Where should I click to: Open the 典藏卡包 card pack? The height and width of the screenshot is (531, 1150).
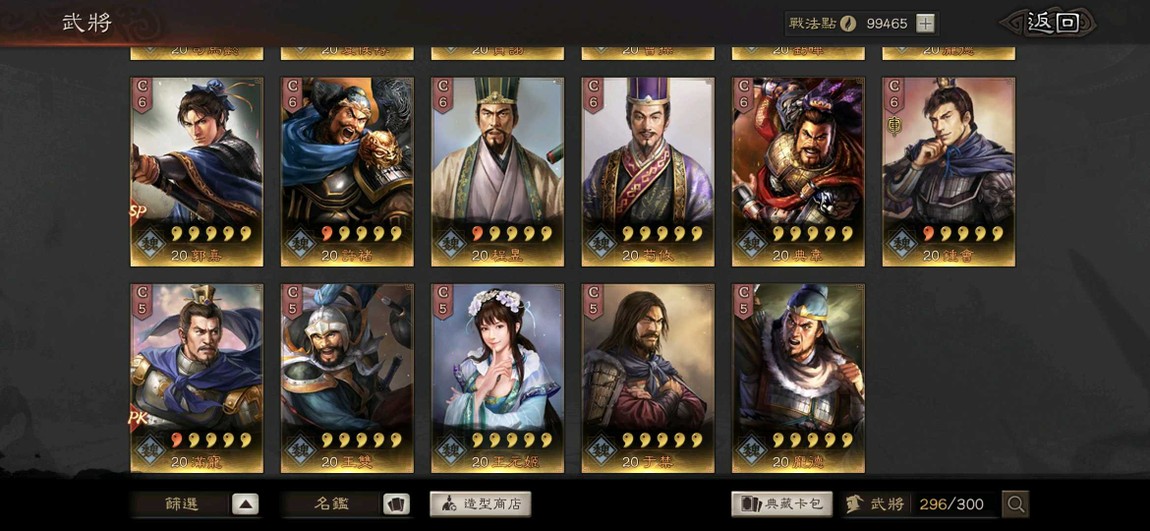pos(782,504)
